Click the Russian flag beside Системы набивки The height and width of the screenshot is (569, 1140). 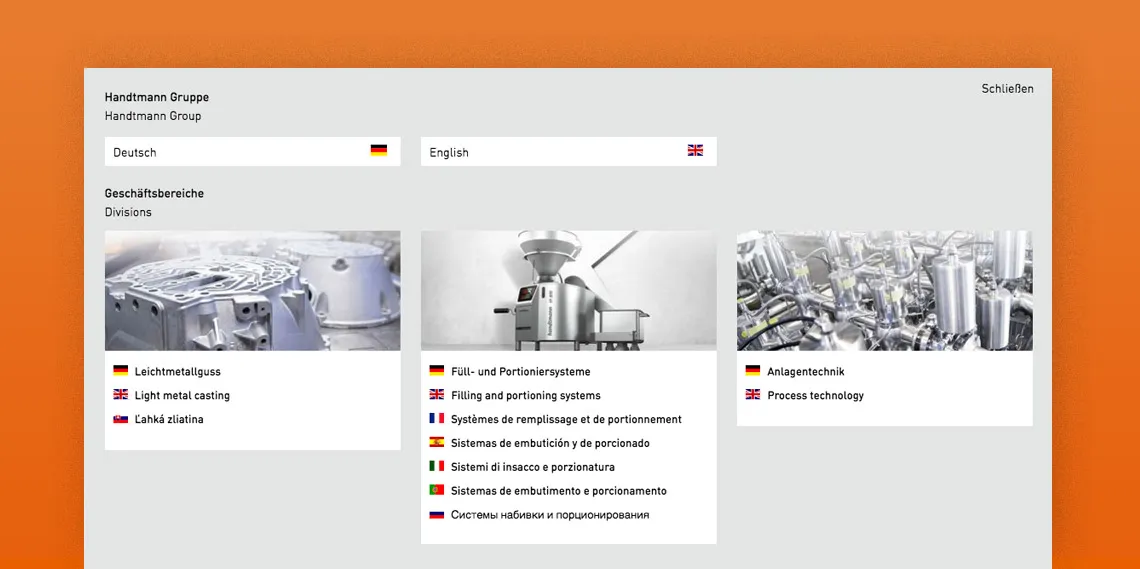click(436, 514)
